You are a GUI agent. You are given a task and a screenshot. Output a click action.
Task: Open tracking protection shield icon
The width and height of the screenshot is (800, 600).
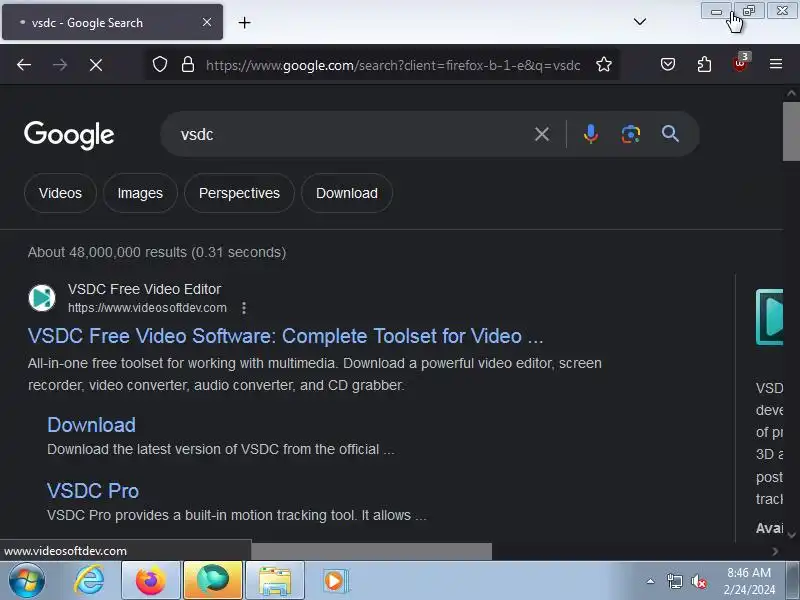click(x=160, y=65)
